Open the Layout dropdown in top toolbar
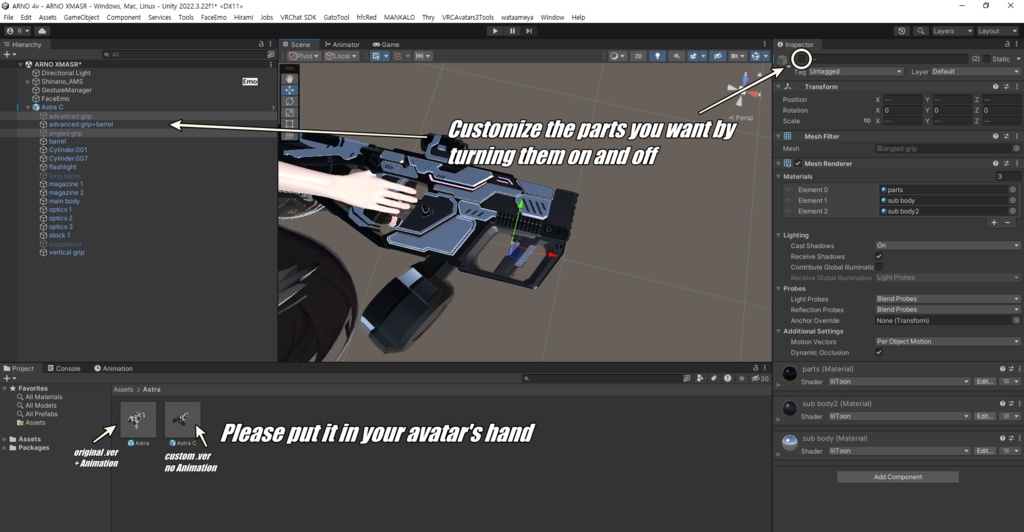 (997, 31)
